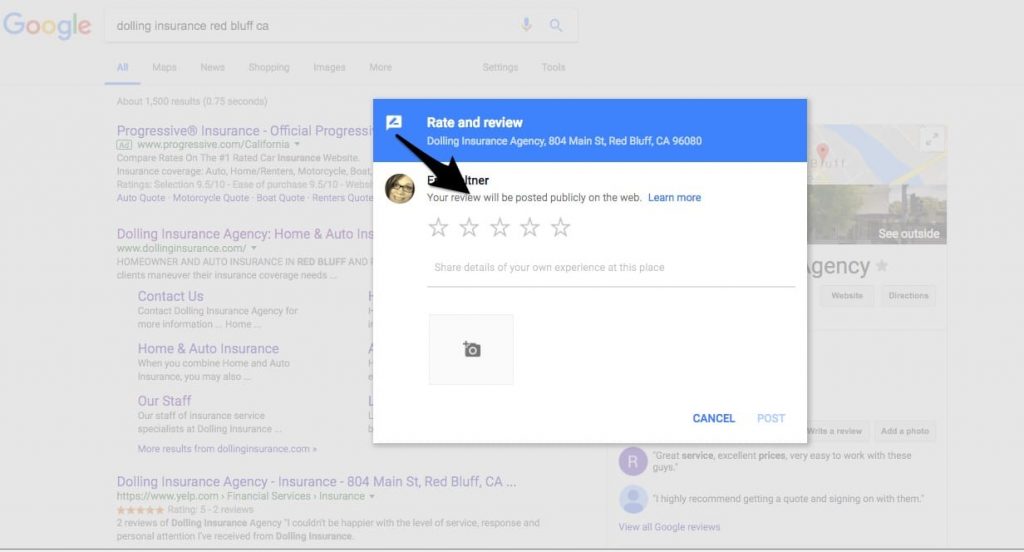
Task: Switch to the Maps search tab
Action: [164, 67]
